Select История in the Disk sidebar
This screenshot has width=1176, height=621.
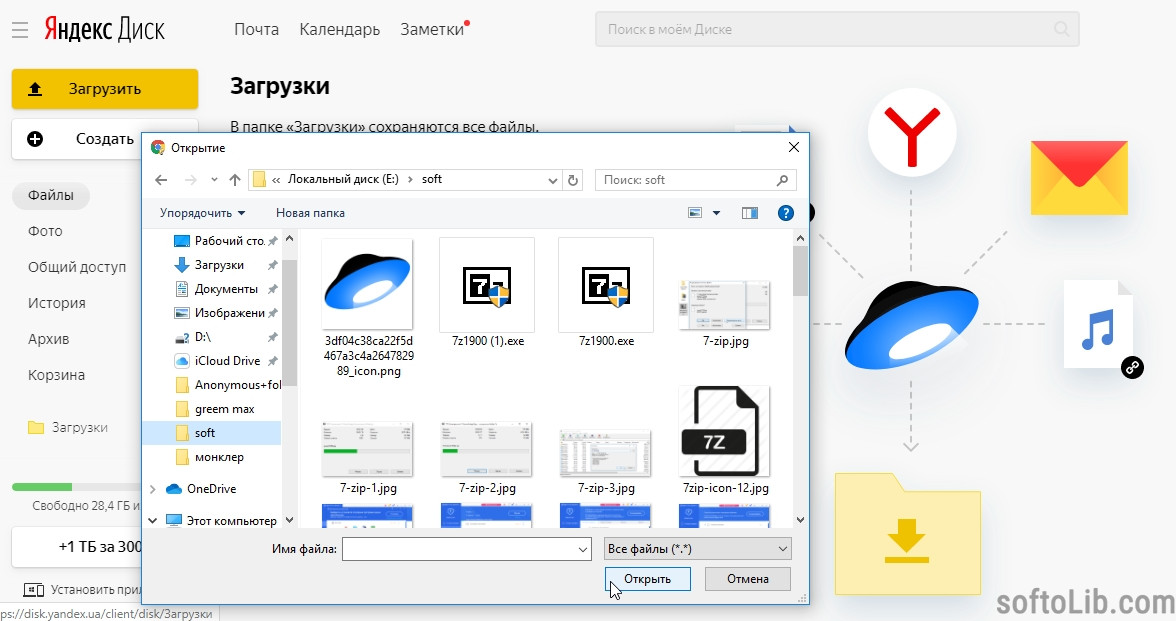click(x=57, y=303)
